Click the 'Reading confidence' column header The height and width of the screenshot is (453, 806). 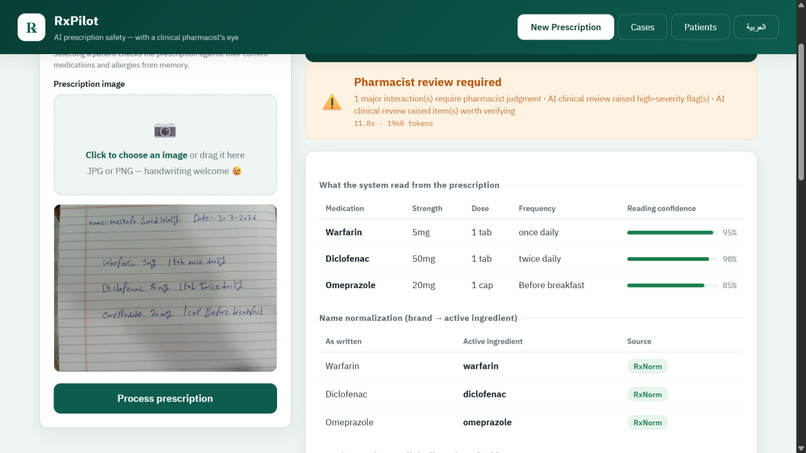[x=661, y=208]
